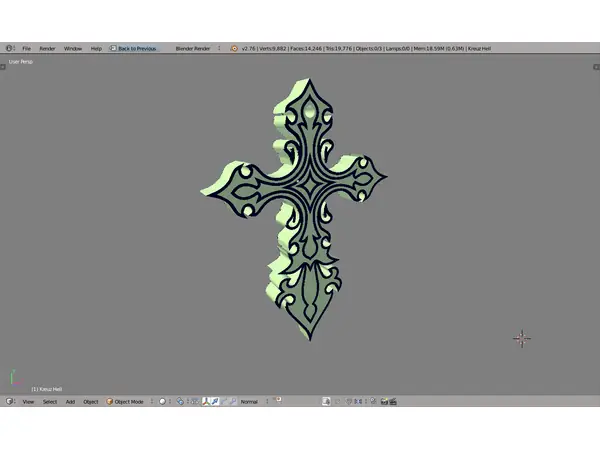Expand the right properties region plus toggle
This screenshot has height=450, width=600.
point(596,67)
